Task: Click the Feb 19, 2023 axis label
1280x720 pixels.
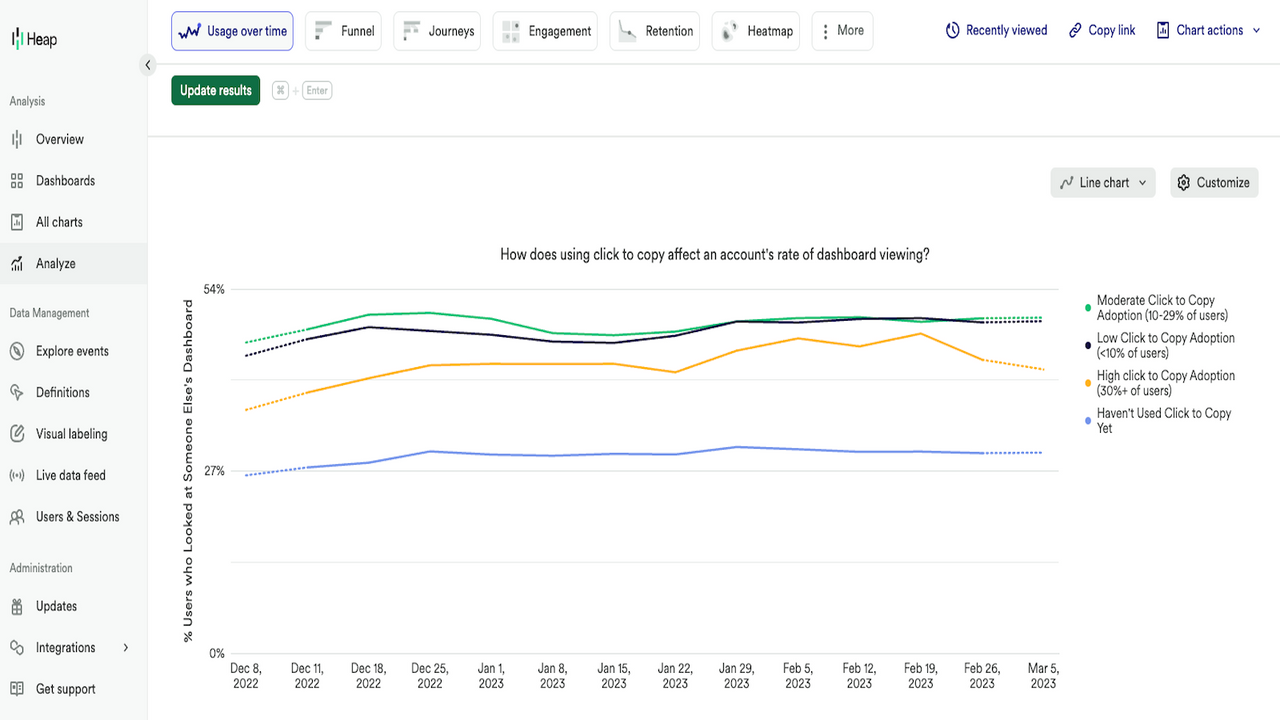Action: (921, 676)
